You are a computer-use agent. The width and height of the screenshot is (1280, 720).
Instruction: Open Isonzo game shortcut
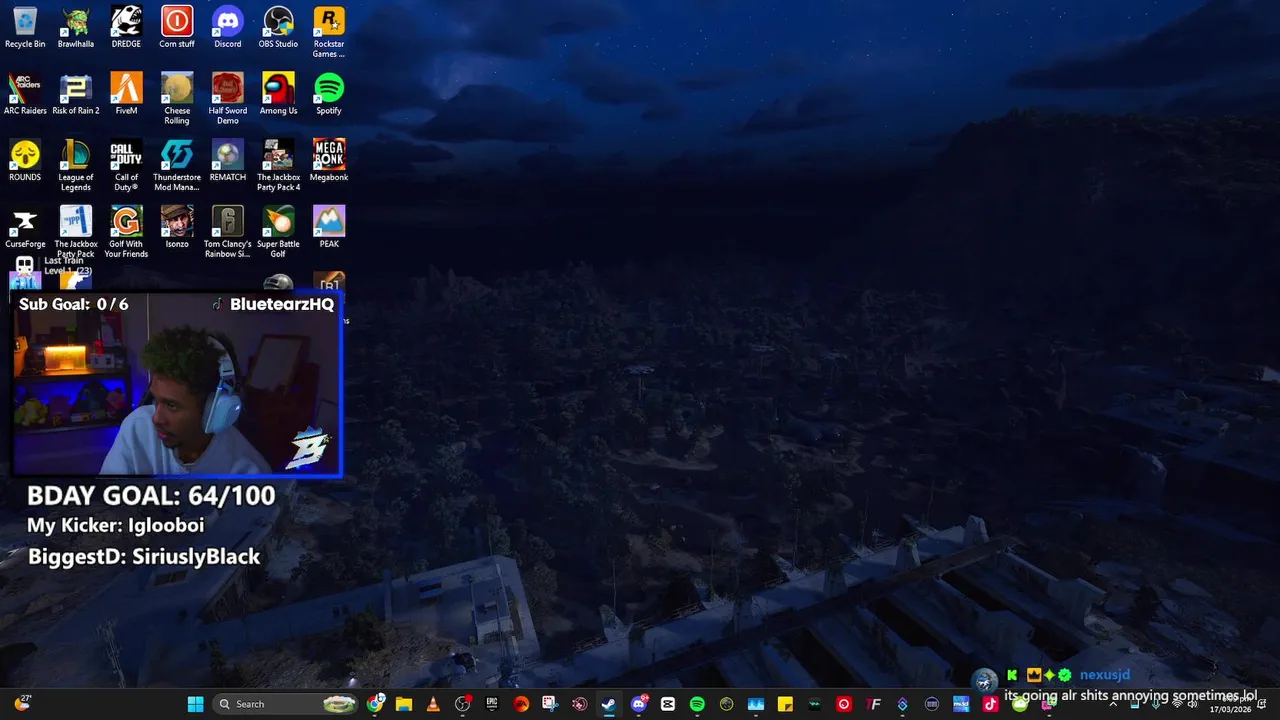point(177,227)
